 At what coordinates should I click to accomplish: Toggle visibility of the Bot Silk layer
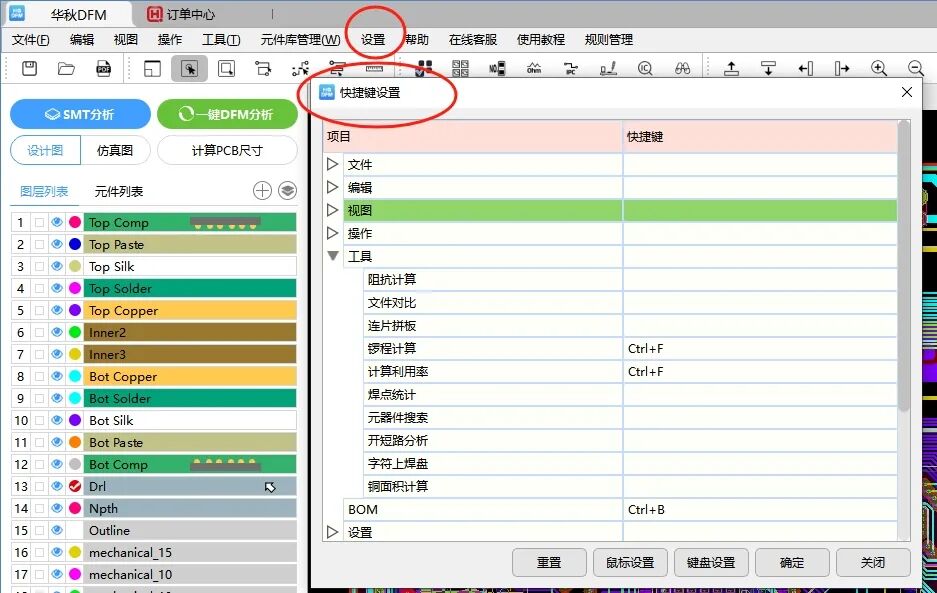tap(57, 420)
